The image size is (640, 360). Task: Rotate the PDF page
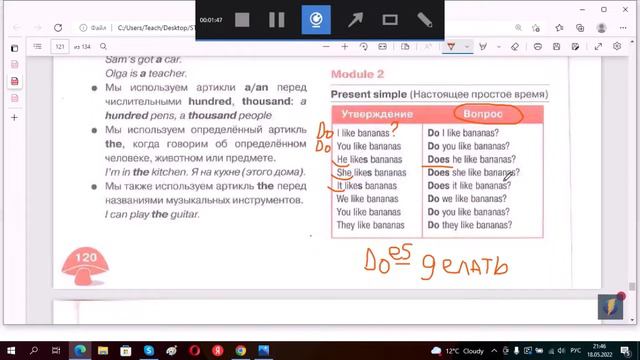(x=363, y=47)
